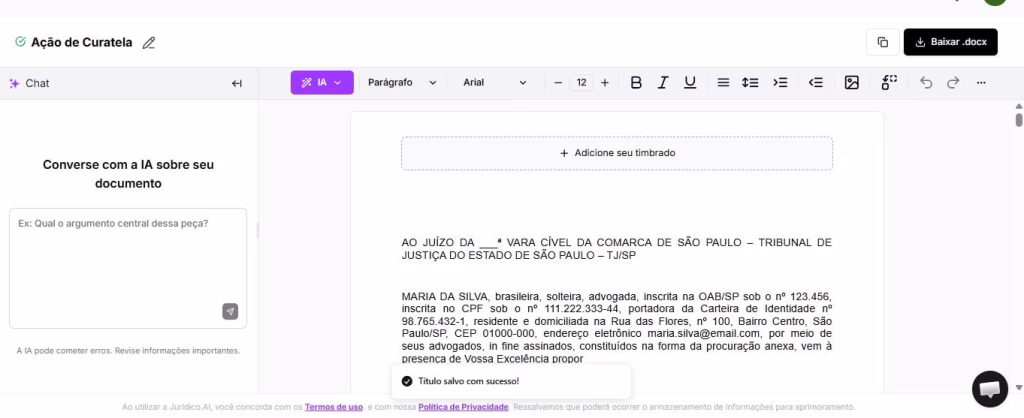The height and width of the screenshot is (418, 1024).
Task: Toggle italic formatting
Action: click(x=663, y=83)
